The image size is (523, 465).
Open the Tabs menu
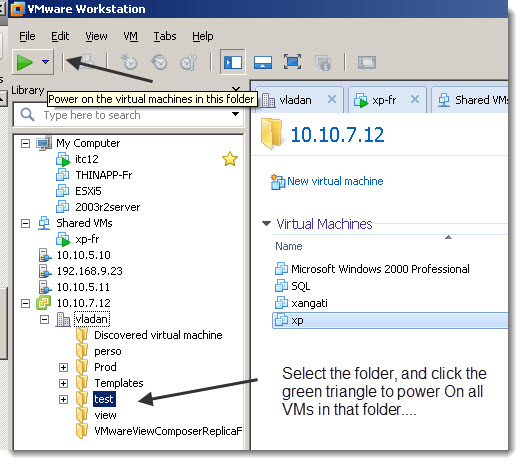165,36
